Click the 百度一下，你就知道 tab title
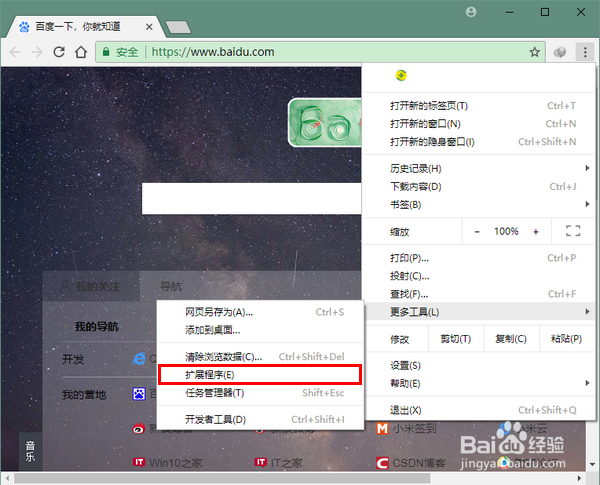Image resolution: width=600 pixels, height=485 pixels. pos(78,26)
